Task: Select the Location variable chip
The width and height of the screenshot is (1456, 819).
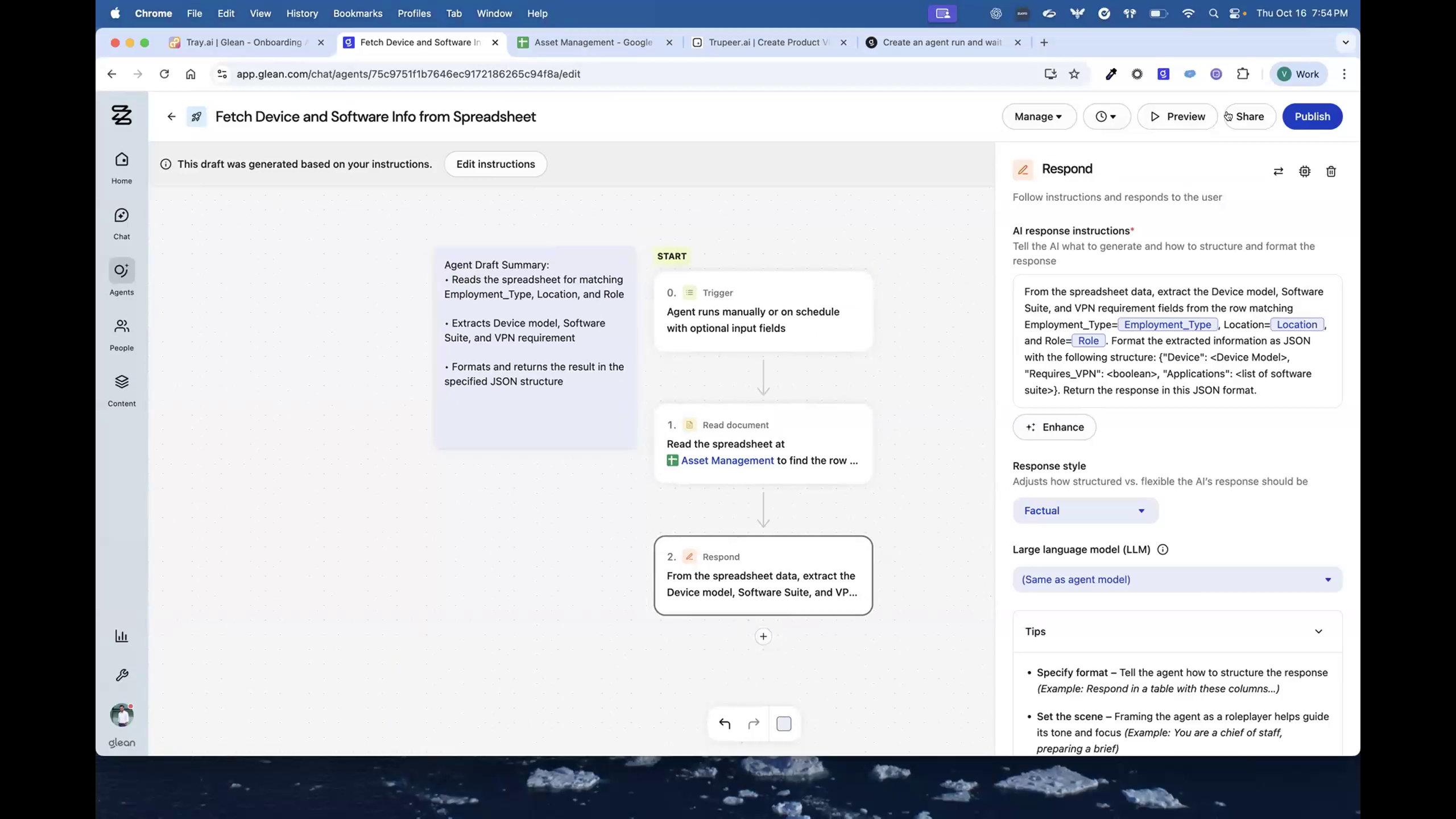Action: [x=1297, y=324]
